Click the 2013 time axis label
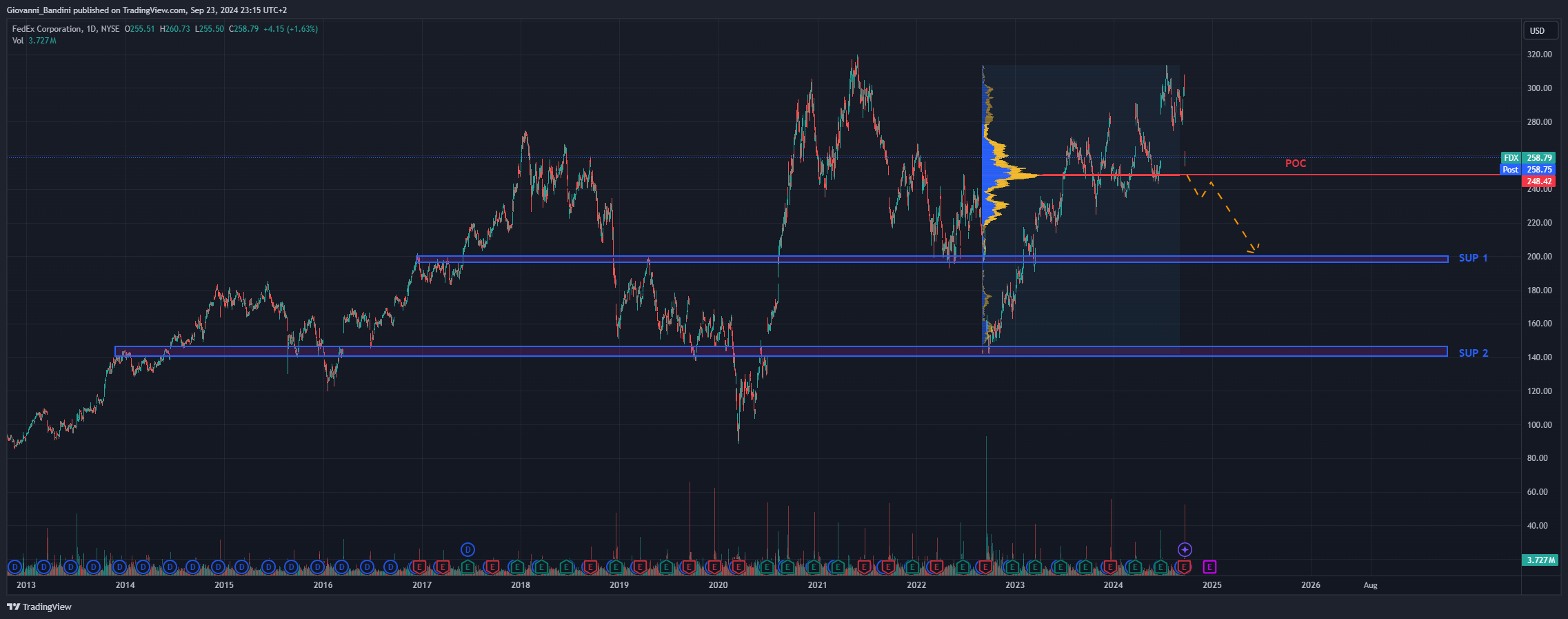1568x619 pixels. tap(26, 585)
